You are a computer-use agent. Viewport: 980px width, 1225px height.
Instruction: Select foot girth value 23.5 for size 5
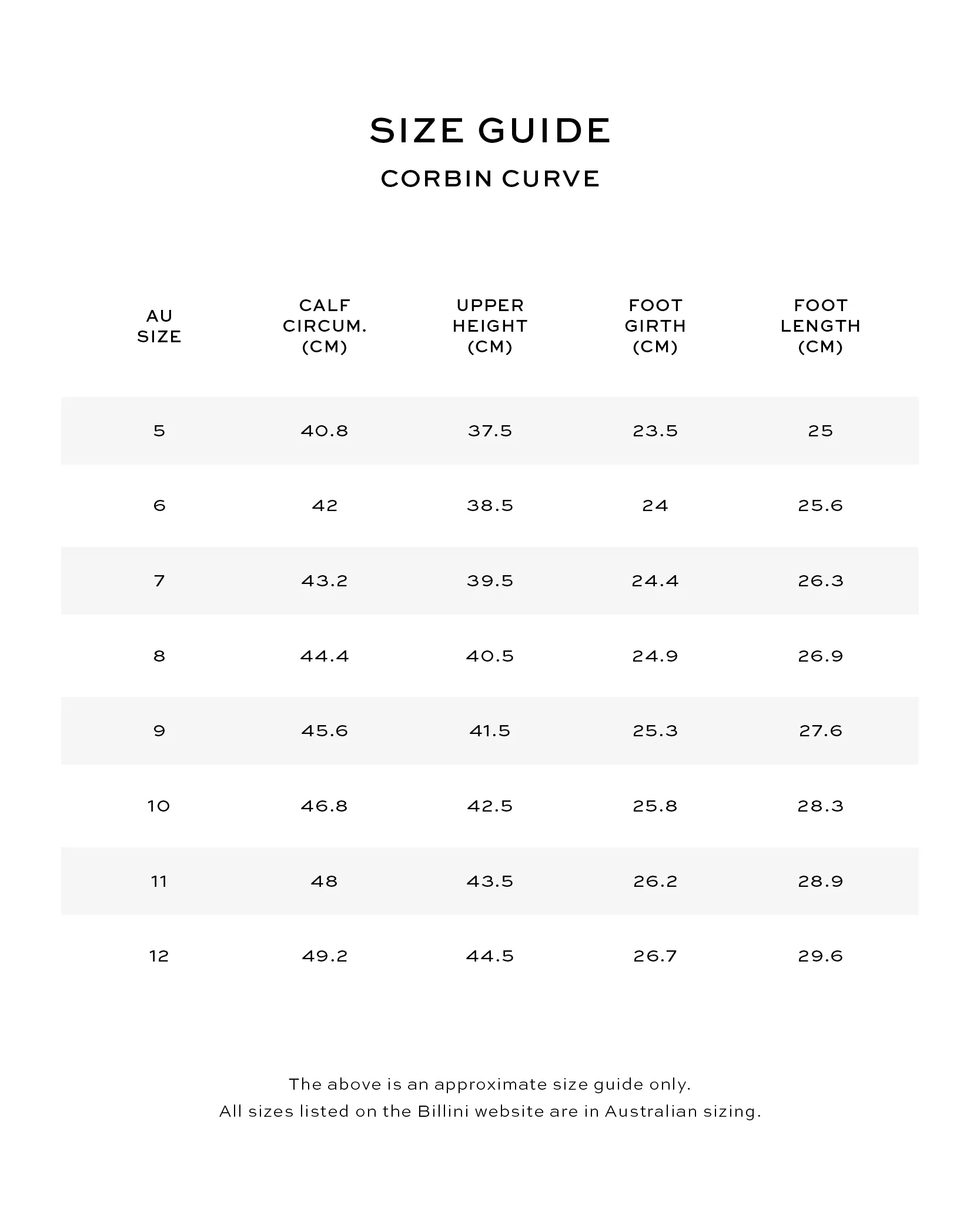click(655, 431)
